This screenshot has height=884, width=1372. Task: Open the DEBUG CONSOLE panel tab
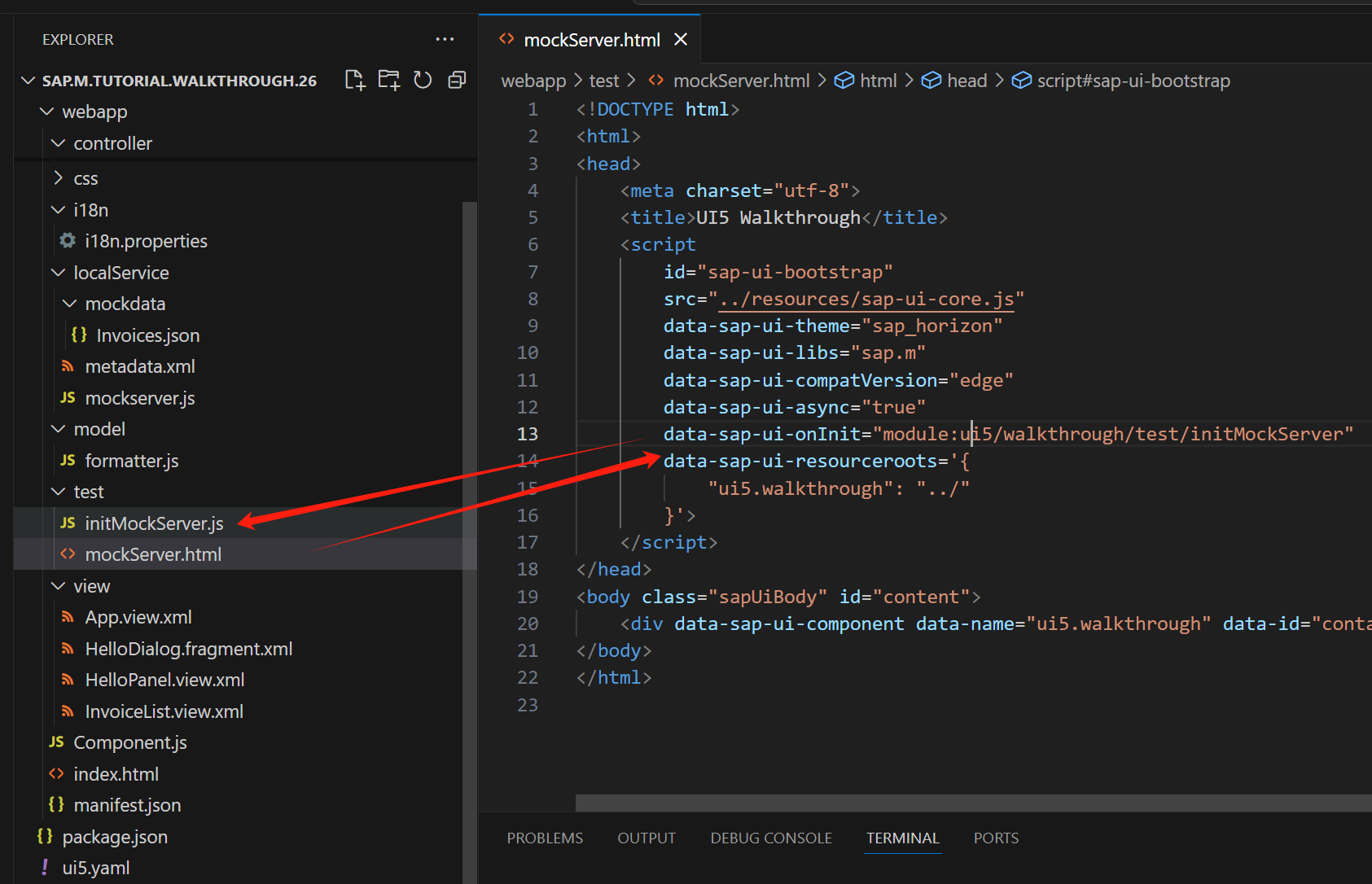coord(770,838)
